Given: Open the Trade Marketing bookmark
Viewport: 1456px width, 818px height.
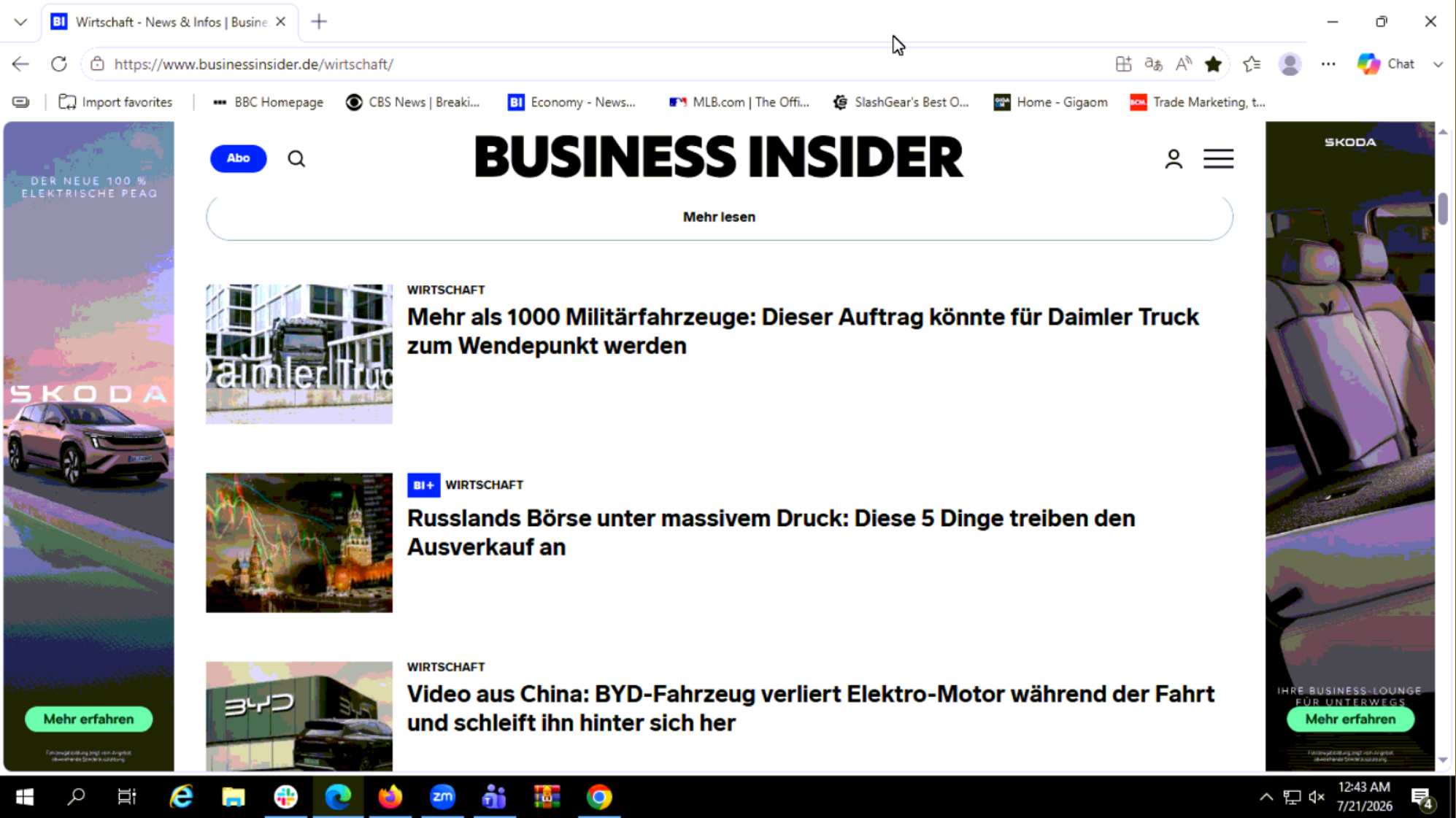Looking at the screenshot, I should tap(1198, 102).
